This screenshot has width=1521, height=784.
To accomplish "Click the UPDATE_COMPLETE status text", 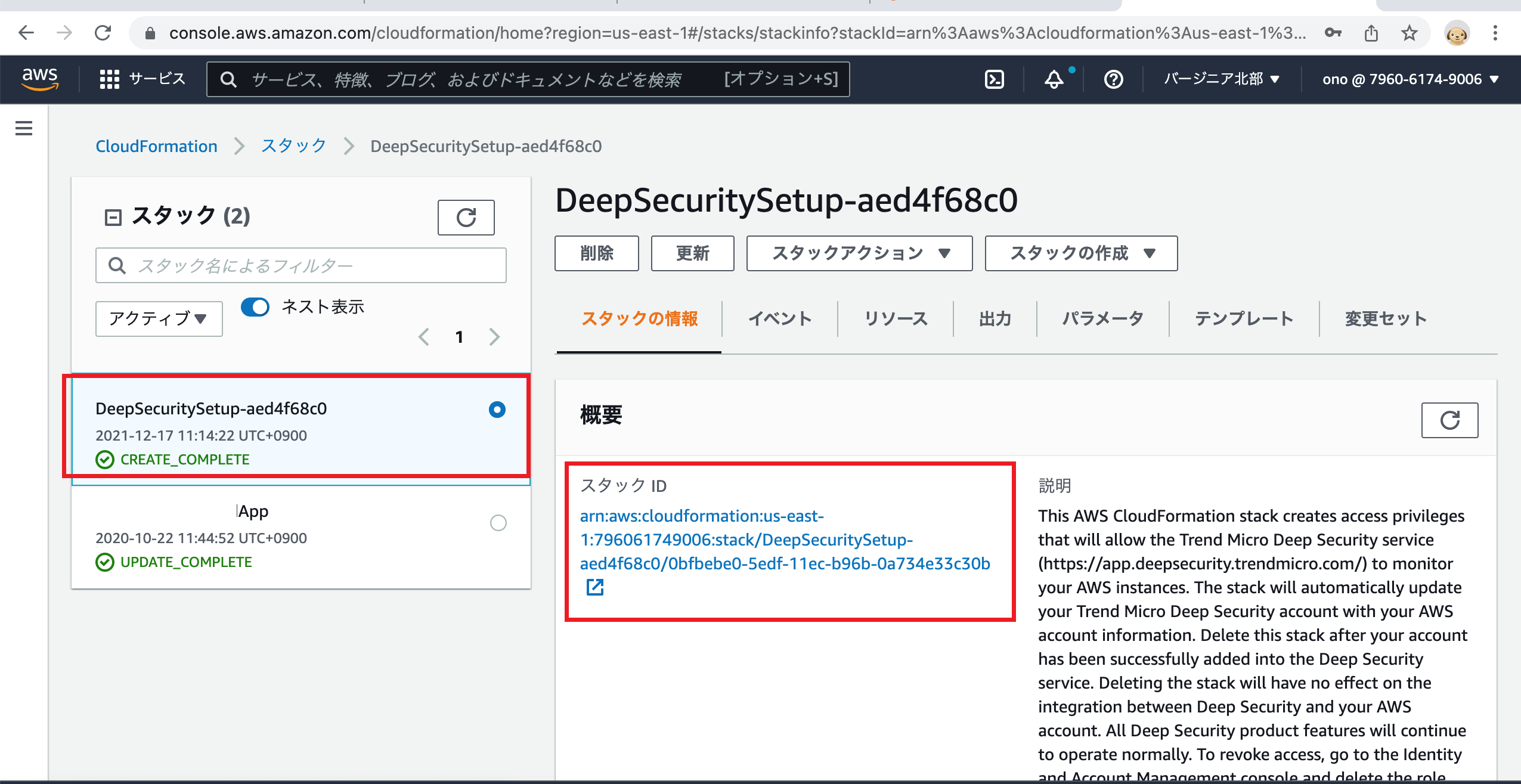I will point(186,562).
